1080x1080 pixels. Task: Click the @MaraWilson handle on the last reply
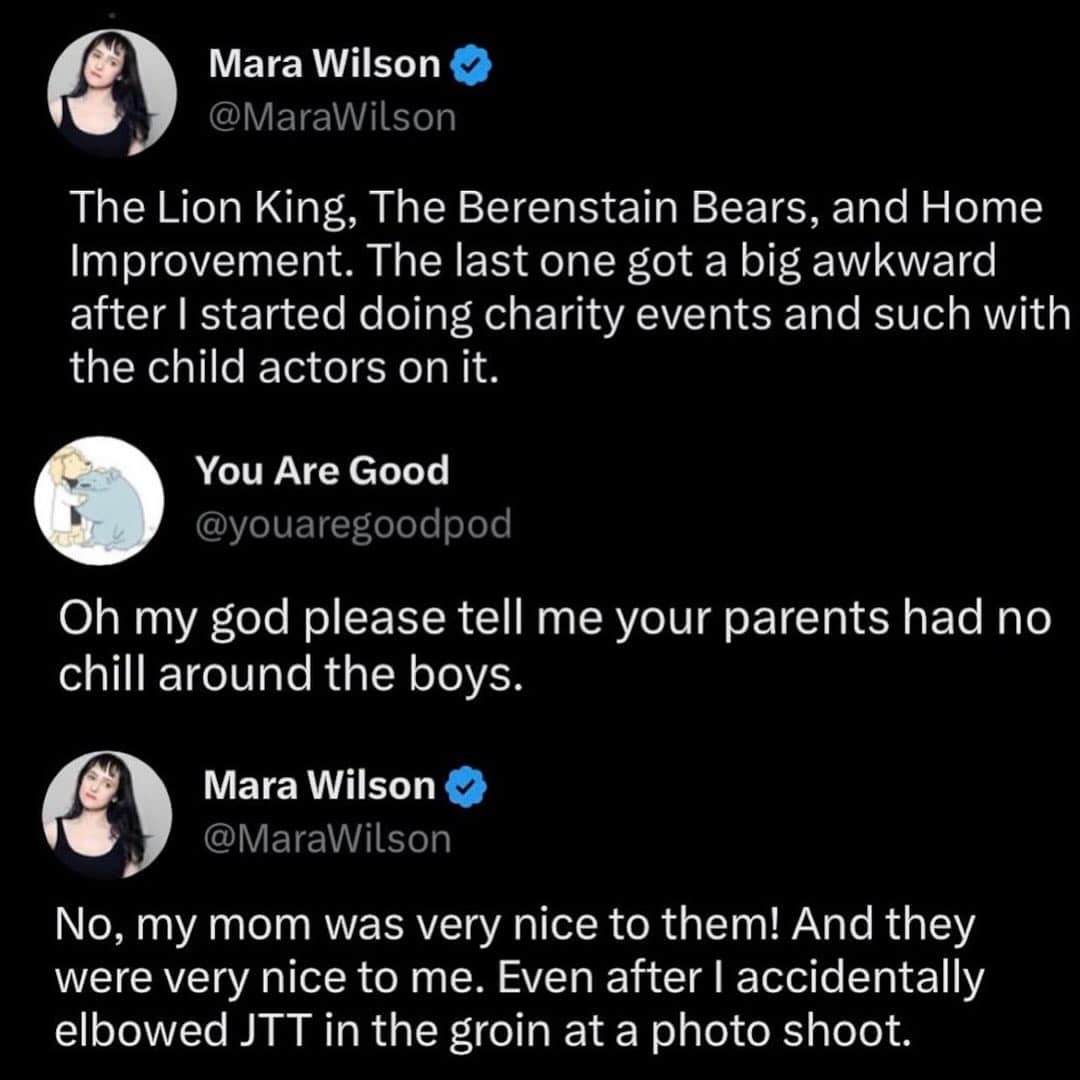pos(327,840)
